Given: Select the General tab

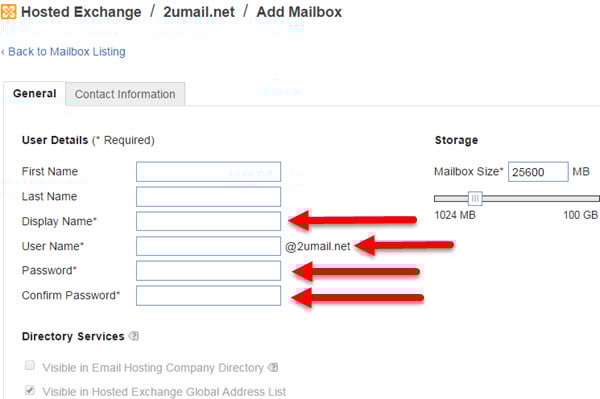Looking at the screenshot, I should [x=34, y=94].
